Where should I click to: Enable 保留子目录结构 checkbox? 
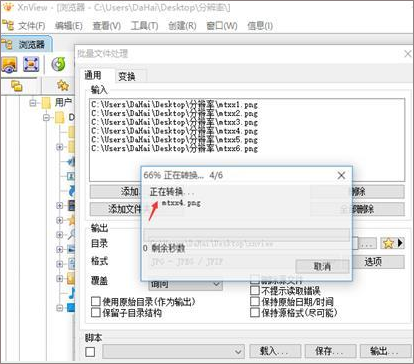click(96, 313)
